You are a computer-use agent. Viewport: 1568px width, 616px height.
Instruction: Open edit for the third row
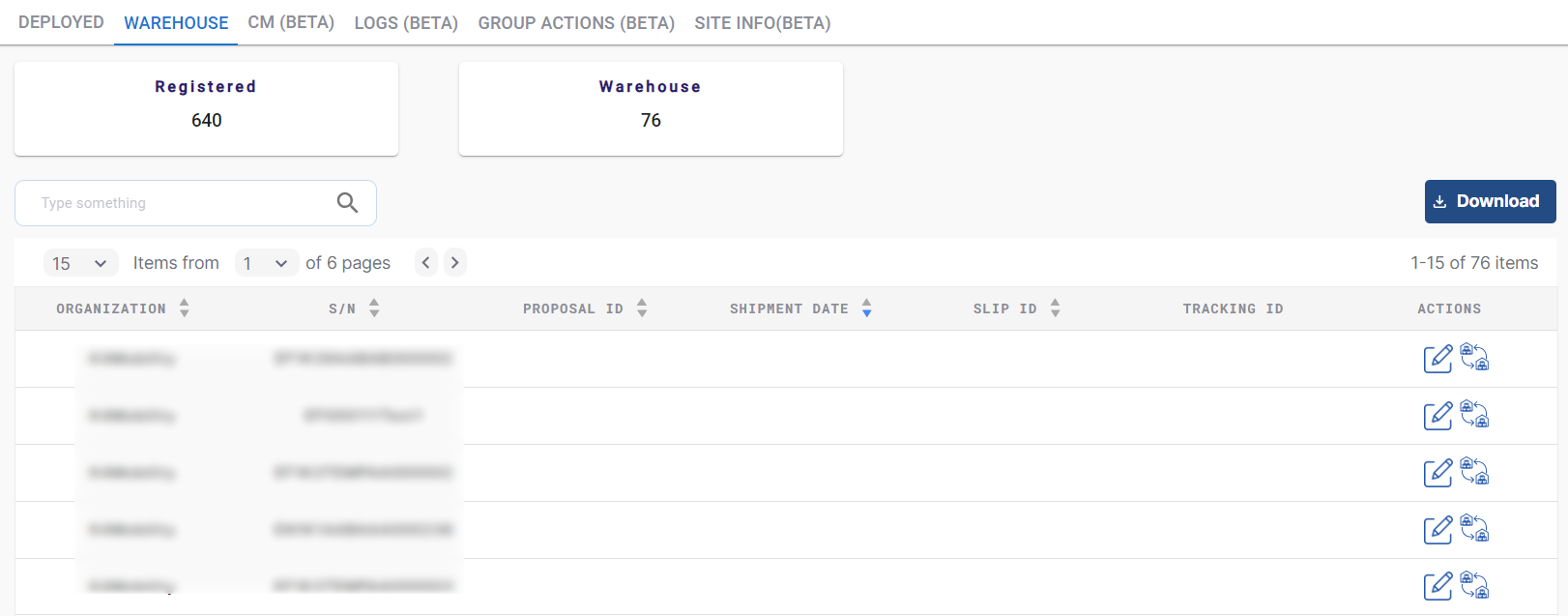point(1437,473)
